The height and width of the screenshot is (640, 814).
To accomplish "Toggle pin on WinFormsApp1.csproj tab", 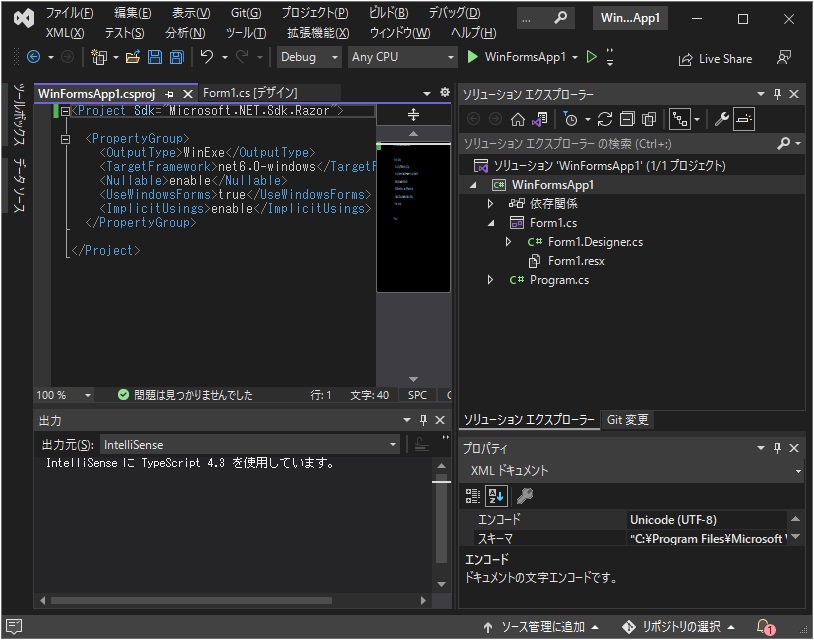I will click(169, 94).
